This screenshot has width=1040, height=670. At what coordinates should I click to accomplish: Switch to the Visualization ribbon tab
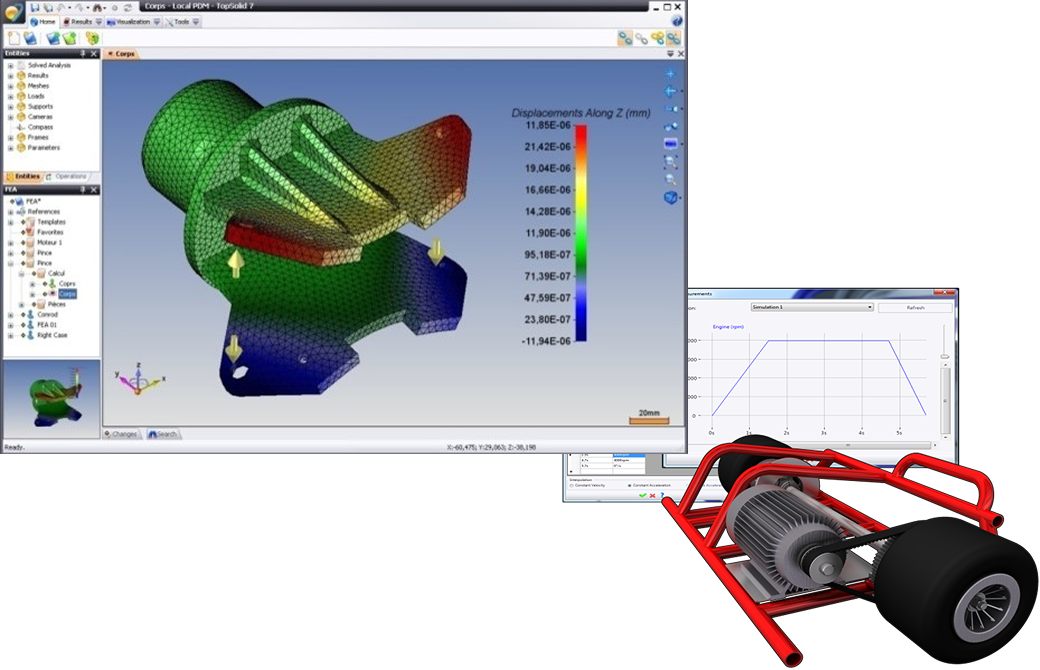pos(132,21)
